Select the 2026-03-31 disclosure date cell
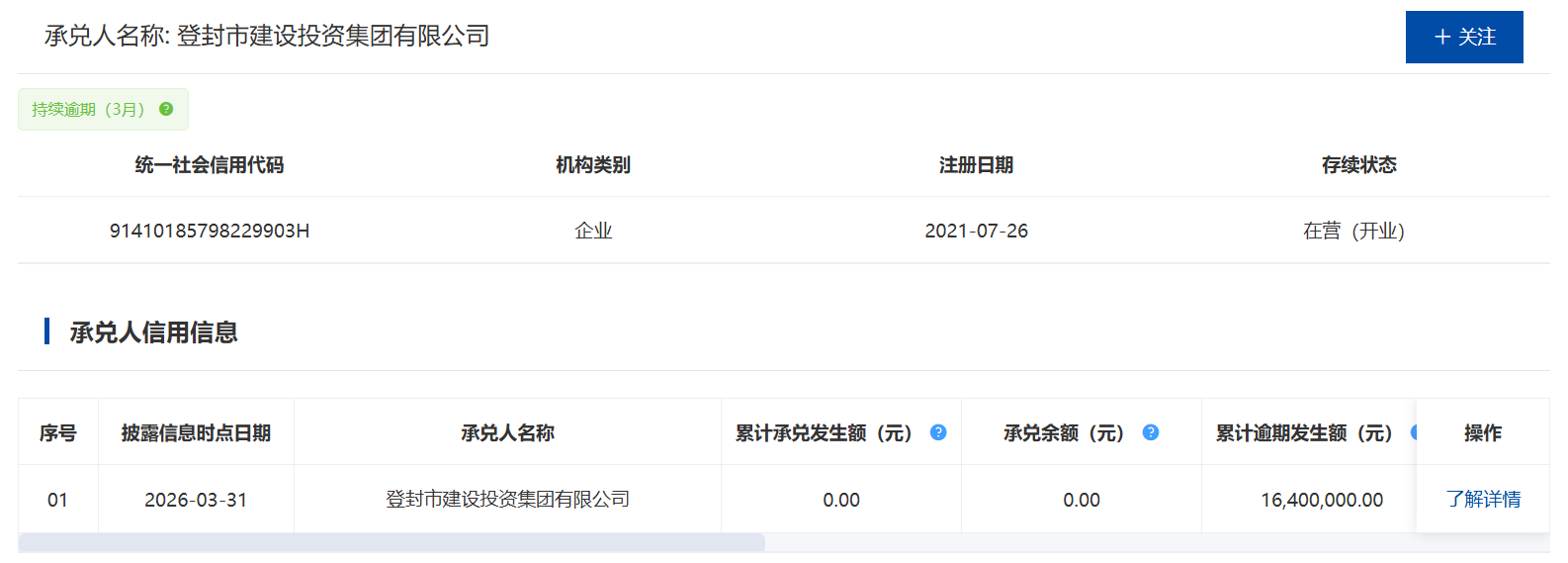 [196, 500]
